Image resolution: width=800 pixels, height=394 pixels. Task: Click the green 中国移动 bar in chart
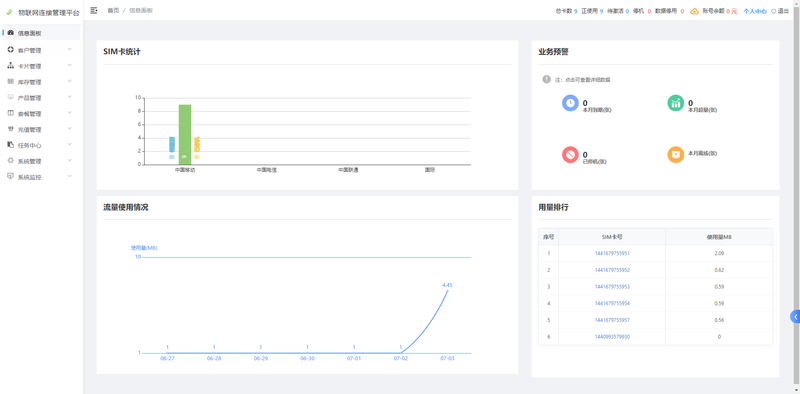click(x=185, y=134)
